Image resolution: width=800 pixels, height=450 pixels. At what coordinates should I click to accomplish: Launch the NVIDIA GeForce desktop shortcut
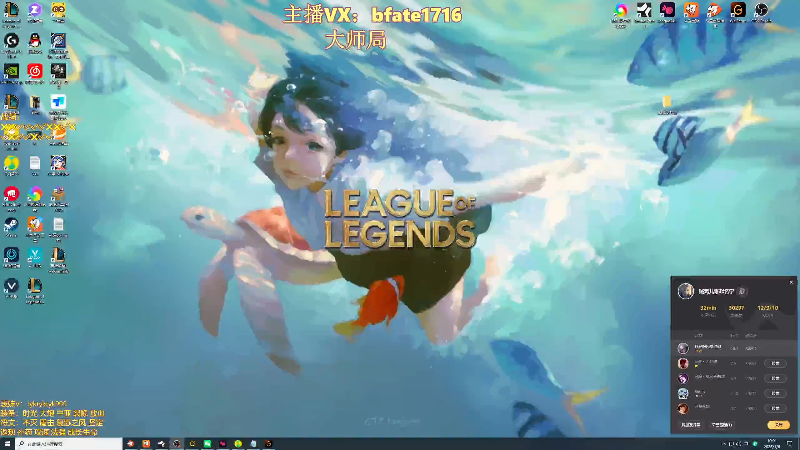[x=11, y=71]
